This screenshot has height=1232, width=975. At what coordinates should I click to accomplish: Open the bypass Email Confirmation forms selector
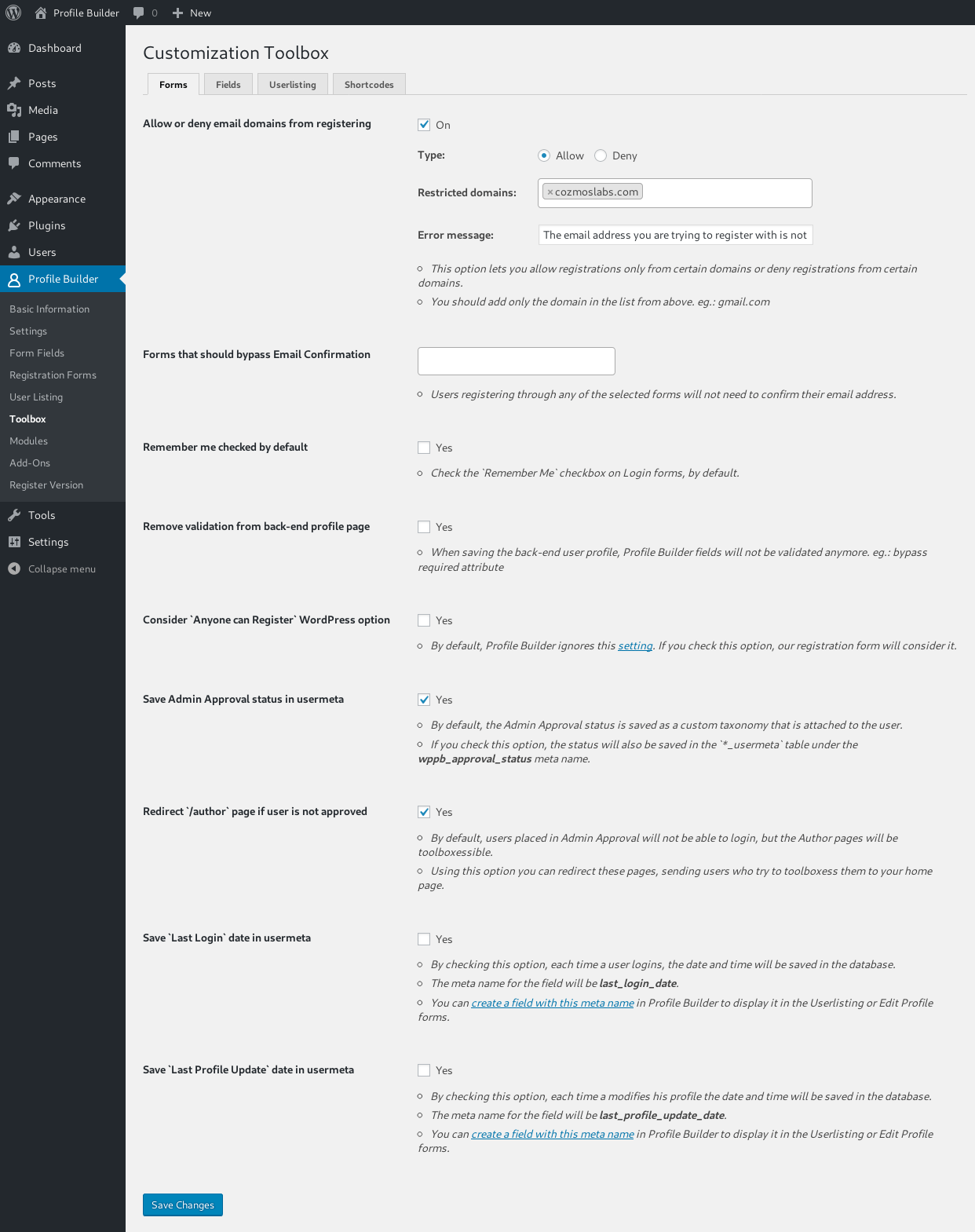pyautogui.click(x=516, y=361)
